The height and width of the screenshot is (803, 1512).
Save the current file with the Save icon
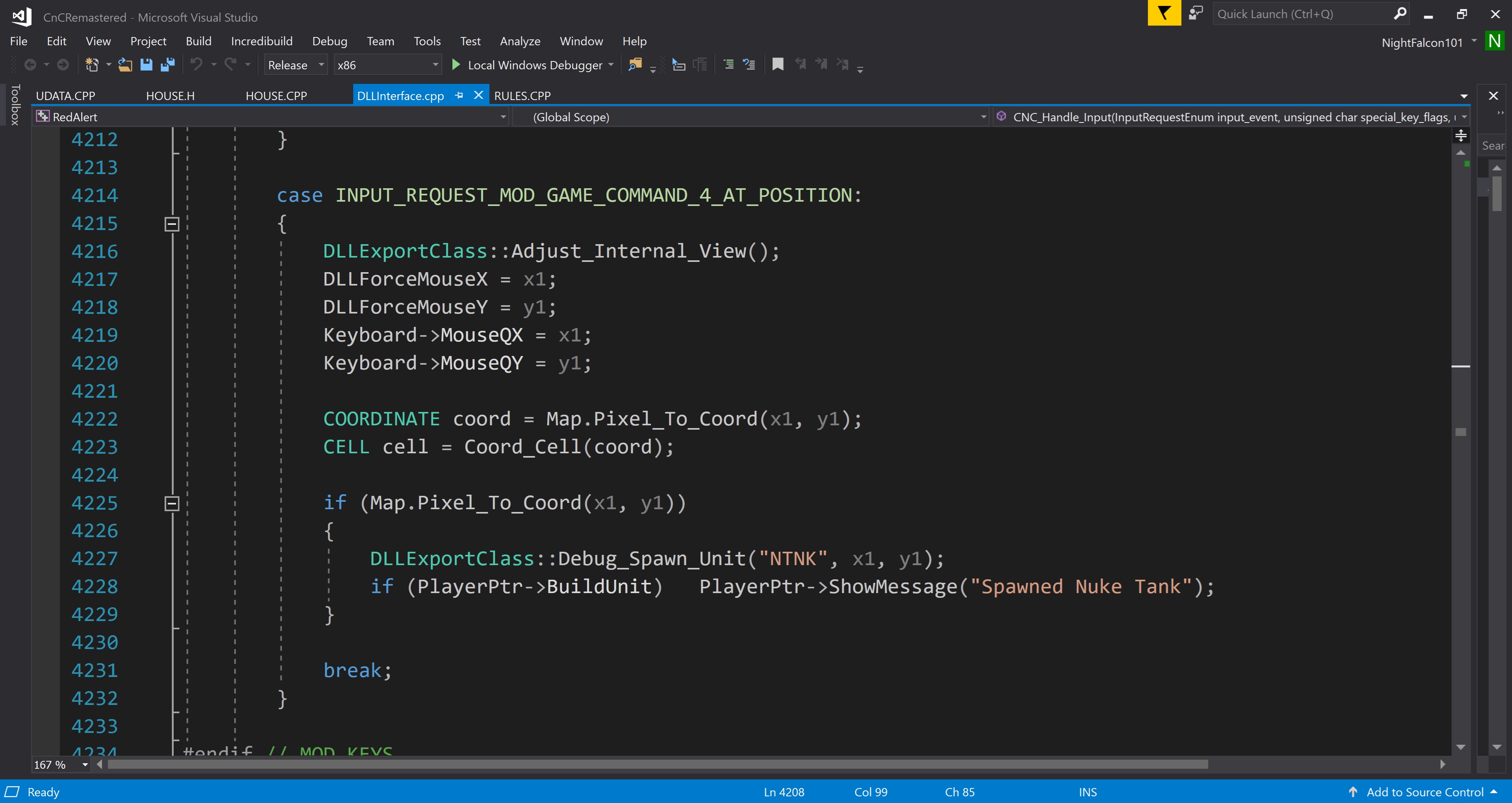146,65
